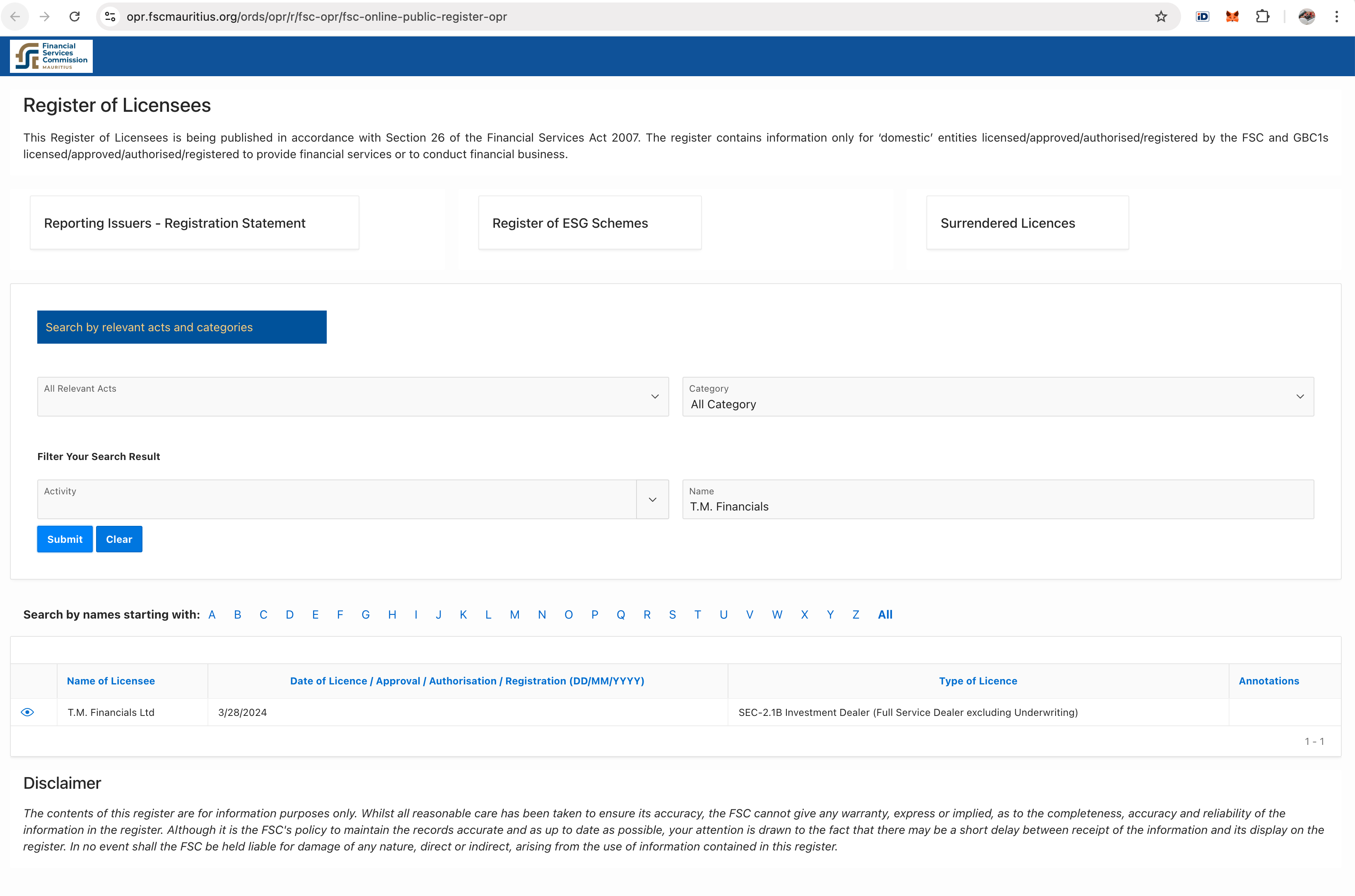Reload the page
The height and width of the screenshot is (896, 1355).
74,17
